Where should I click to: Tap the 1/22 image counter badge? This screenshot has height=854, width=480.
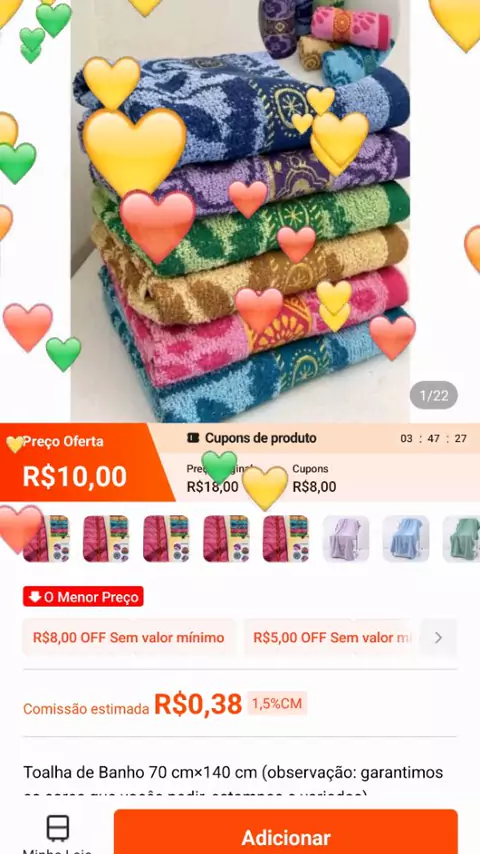(x=434, y=395)
